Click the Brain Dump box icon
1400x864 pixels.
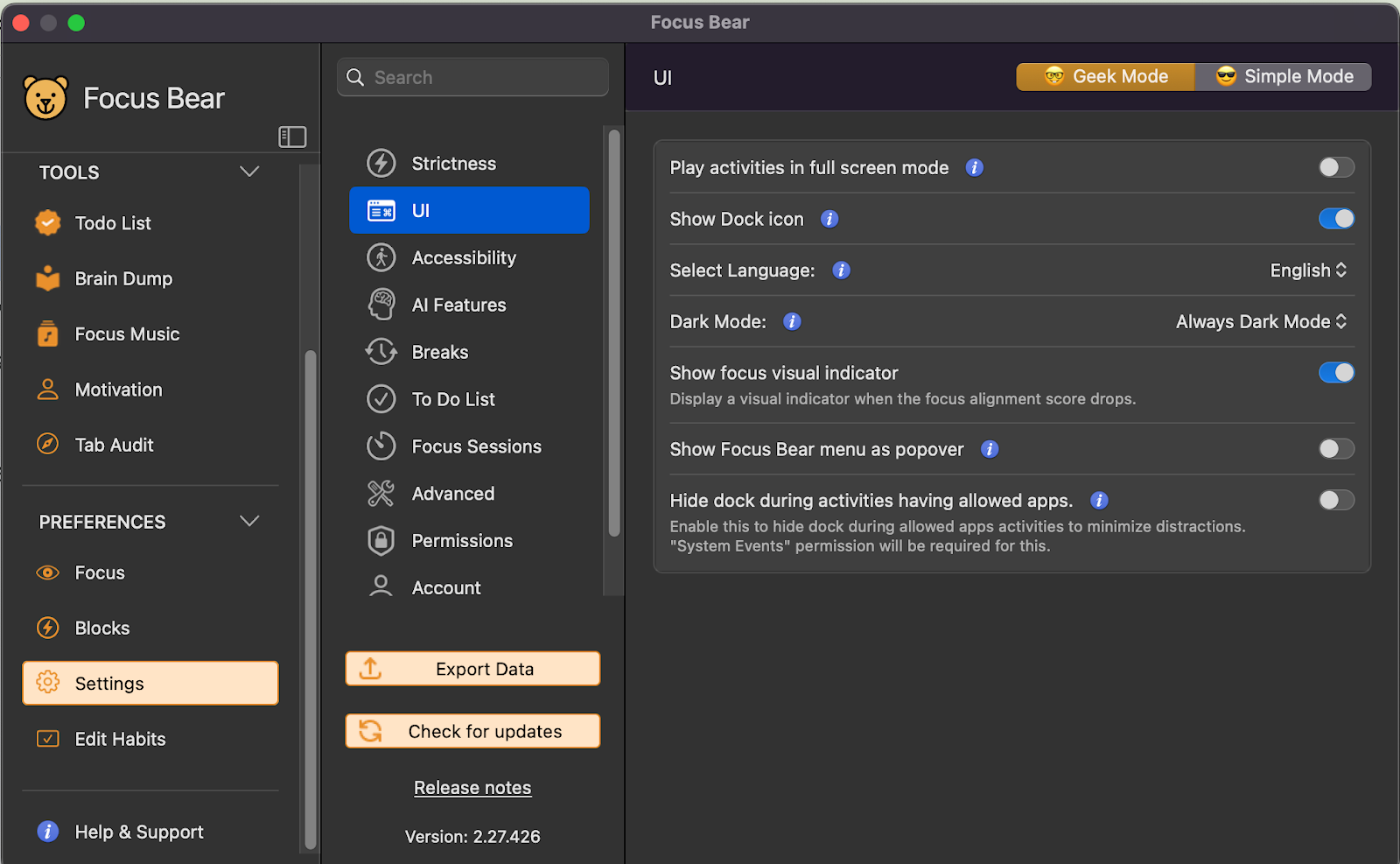(48, 278)
